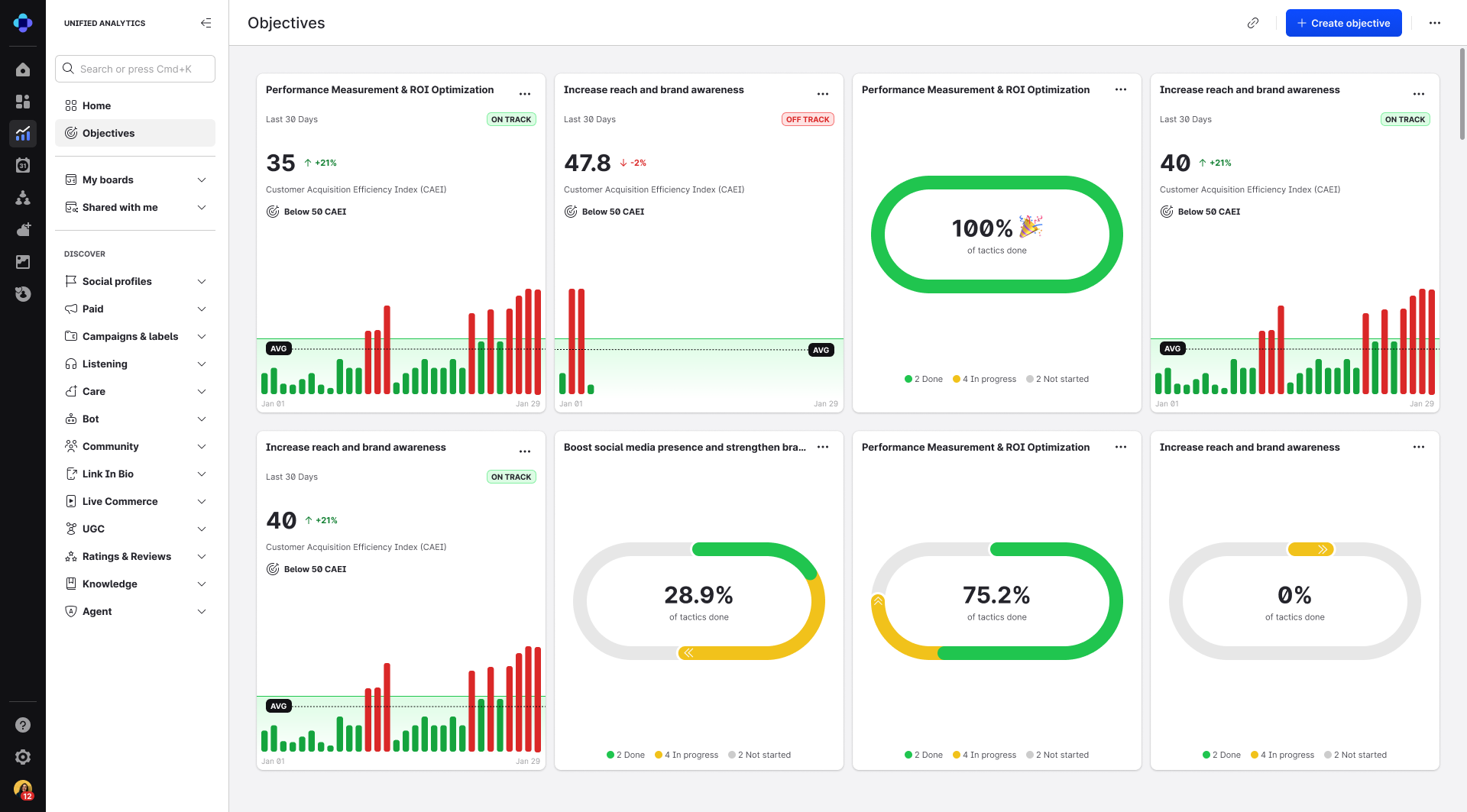Click the ON TRACK status badge on first card

(x=510, y=119)
